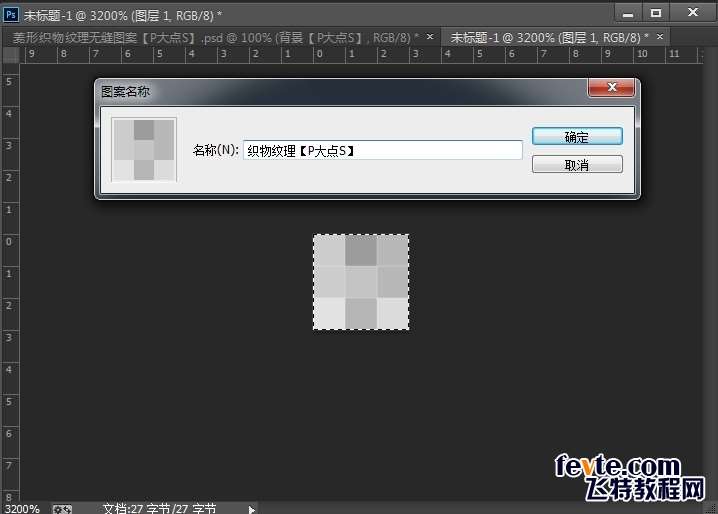Screen dimensions: 718x514
Task: Close the 图案名称 dialog with the red X
Action: [611, 87]
